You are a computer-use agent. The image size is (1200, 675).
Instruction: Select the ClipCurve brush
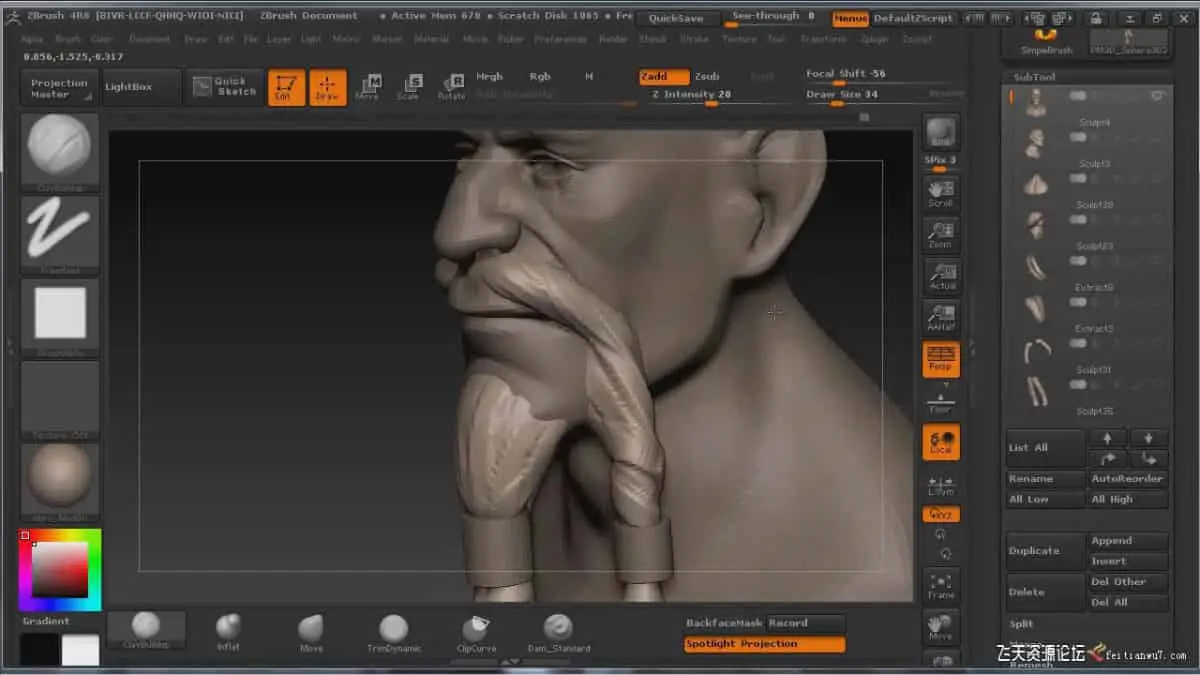coord(475,632)
